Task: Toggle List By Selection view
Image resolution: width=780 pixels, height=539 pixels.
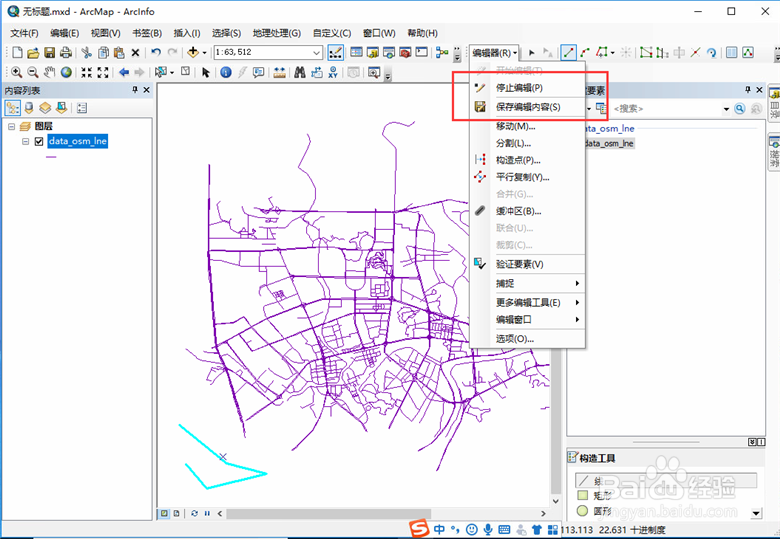Action: point(62,108)
